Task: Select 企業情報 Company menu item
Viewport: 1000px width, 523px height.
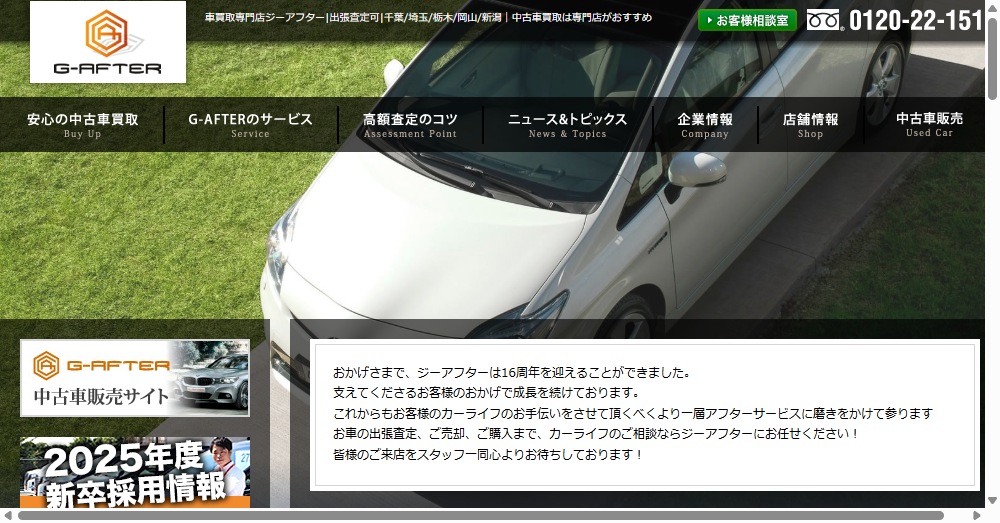Action: tap(705, 125)
